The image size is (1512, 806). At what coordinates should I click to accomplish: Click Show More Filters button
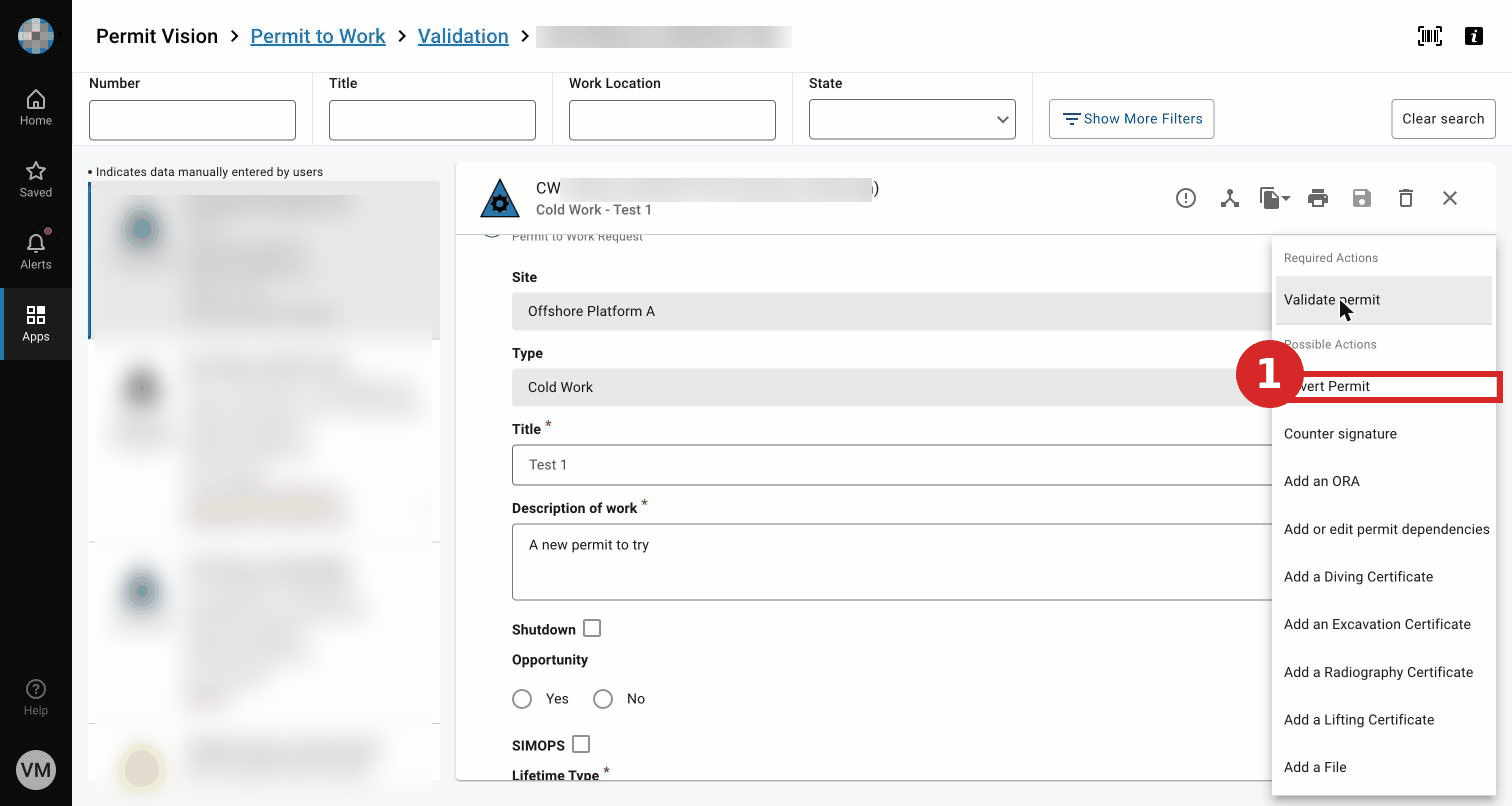coord(1132,119)
